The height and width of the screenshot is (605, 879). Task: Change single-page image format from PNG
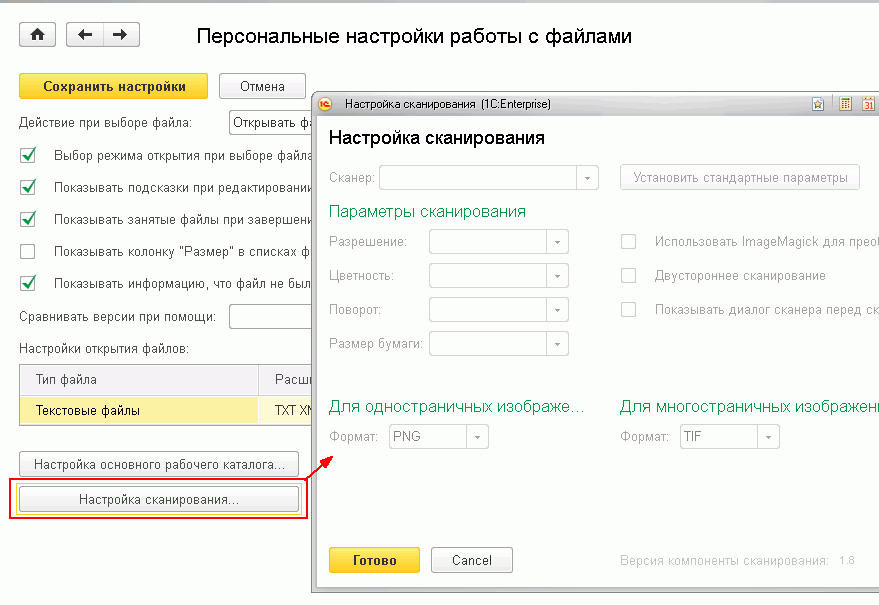pos(477,436)
